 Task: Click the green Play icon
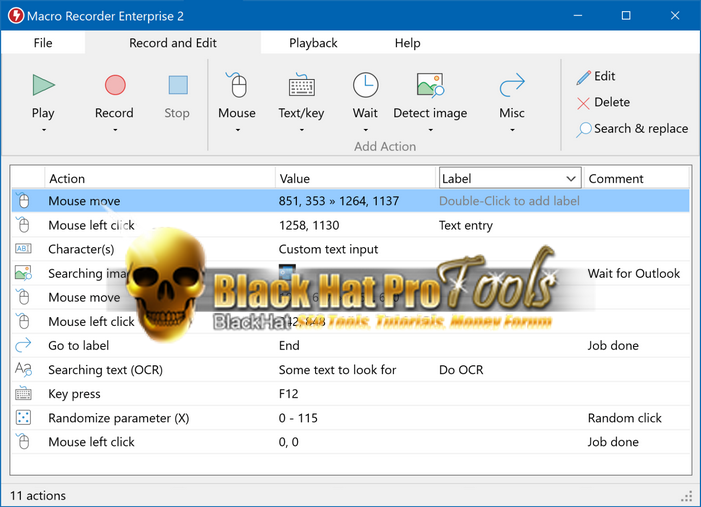coord(43,85)
